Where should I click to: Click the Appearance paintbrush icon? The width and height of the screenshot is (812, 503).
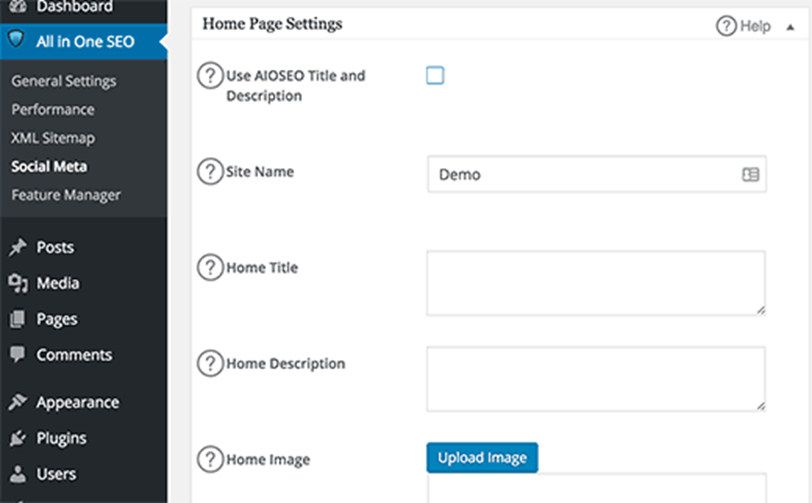pos(18,402)
